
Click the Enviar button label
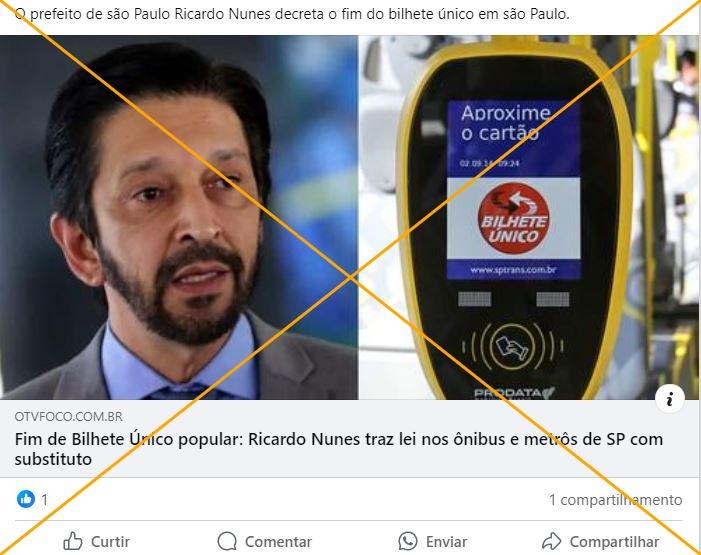click(x=446, y=542)
